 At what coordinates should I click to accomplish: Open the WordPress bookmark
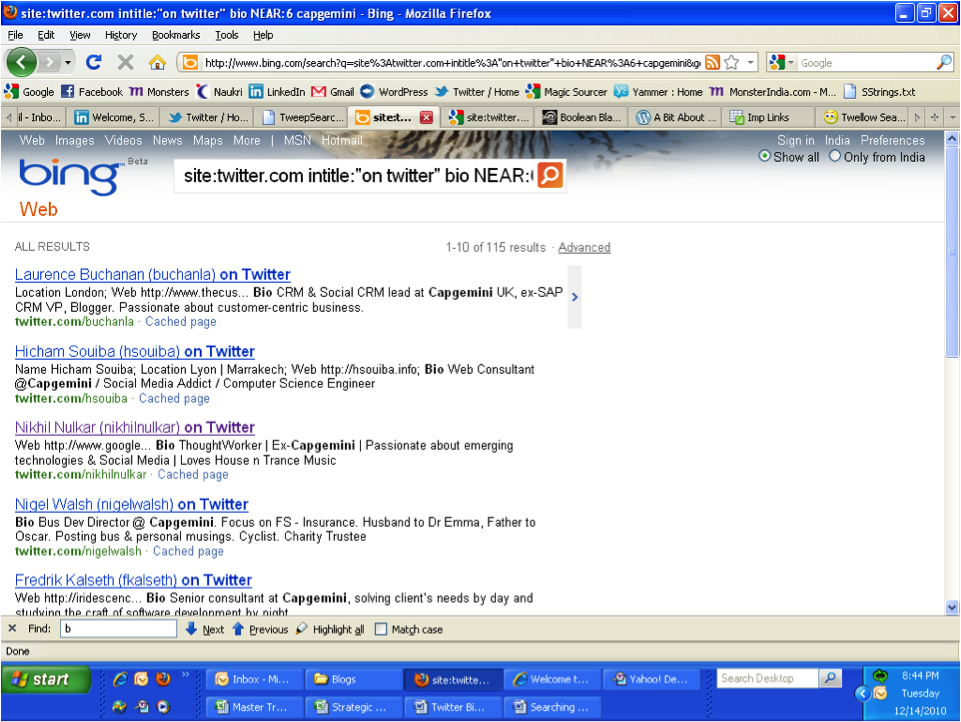tap(394, 92)
